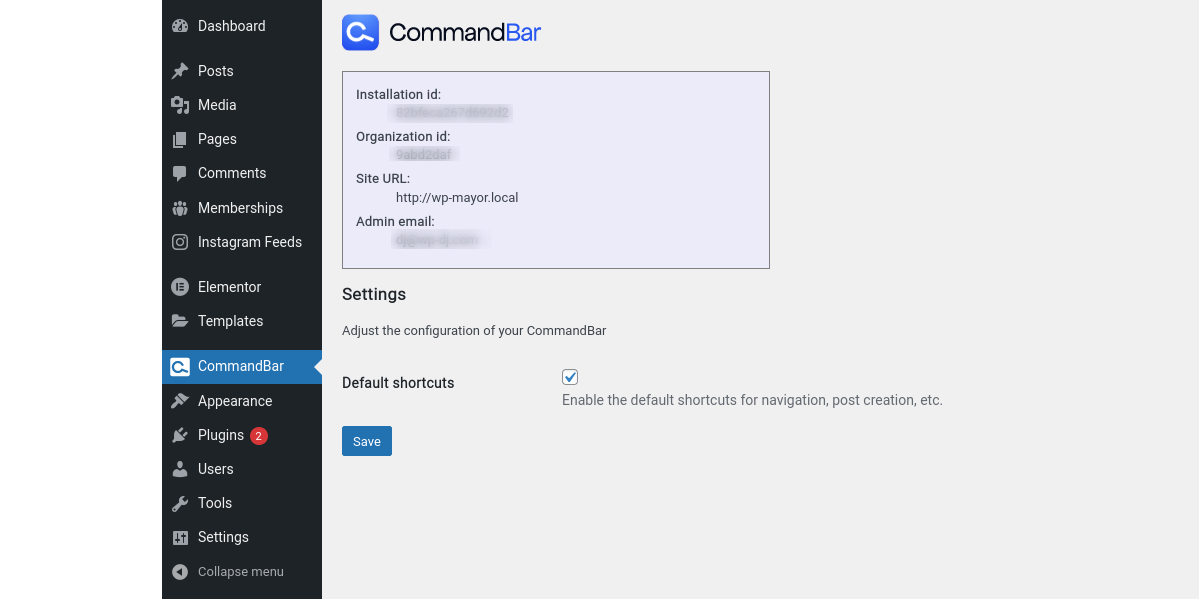Click the Plugins plug icon
This screenshot has height=600, width=1200.
[180, 435]
